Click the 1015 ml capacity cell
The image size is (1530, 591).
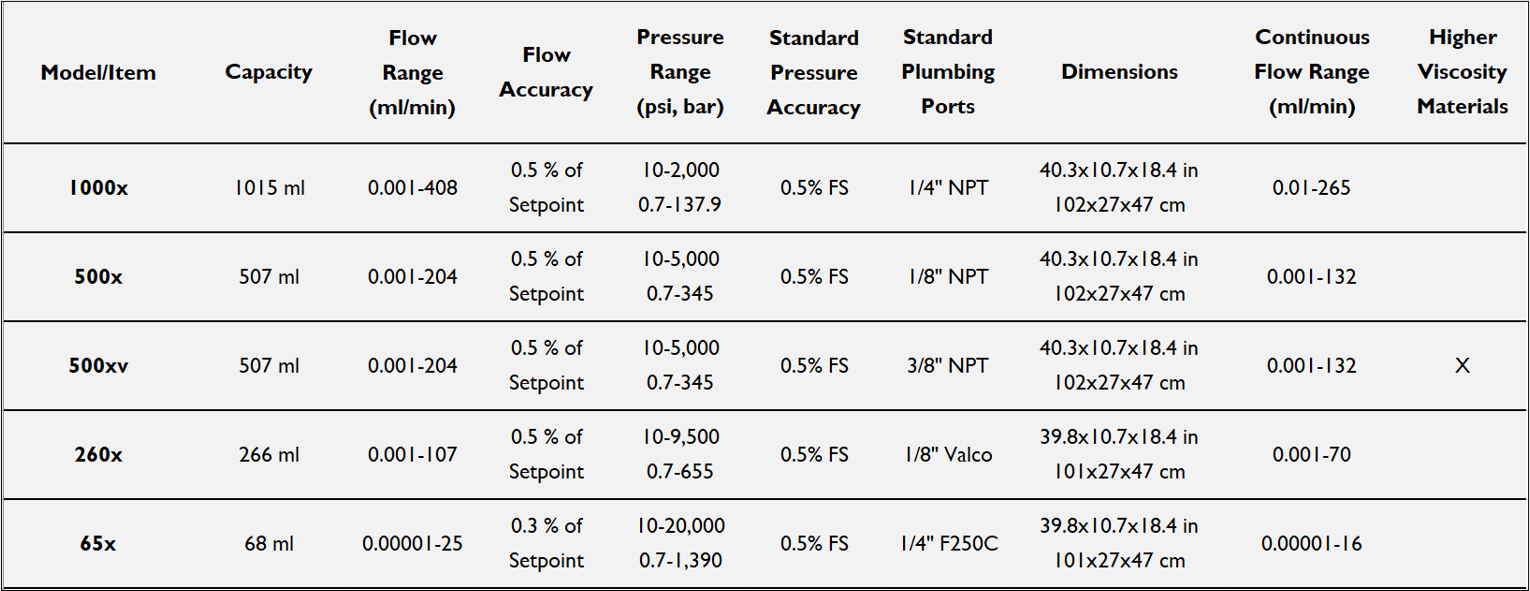tap(269, 188)
